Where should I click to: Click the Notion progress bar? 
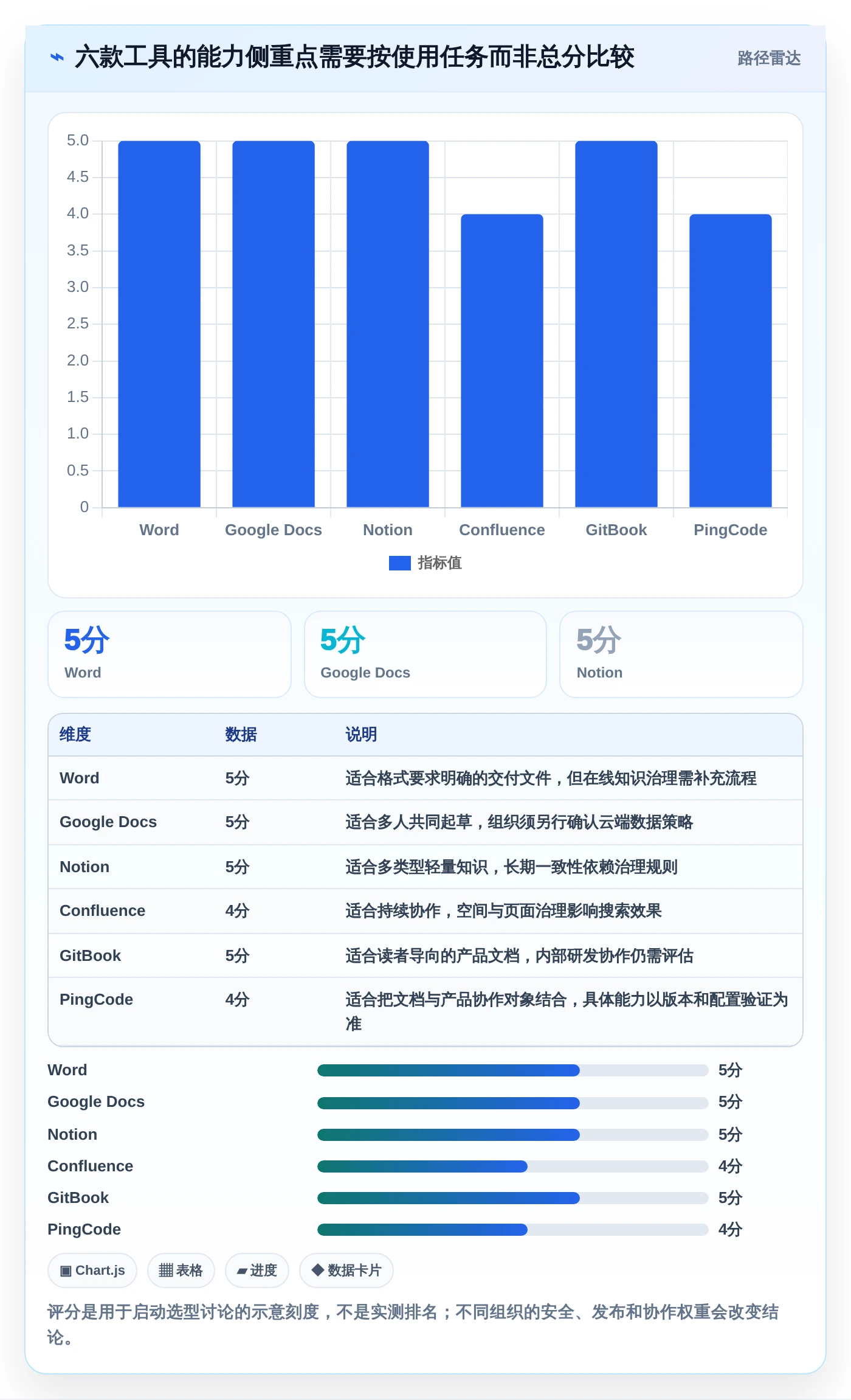pos(513,1135)
